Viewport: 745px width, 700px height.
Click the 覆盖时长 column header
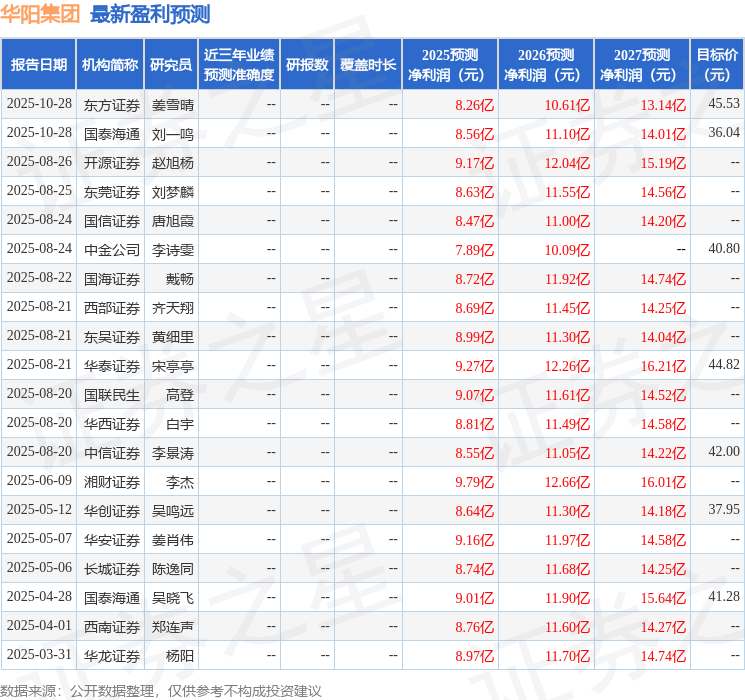pos(368,65)
